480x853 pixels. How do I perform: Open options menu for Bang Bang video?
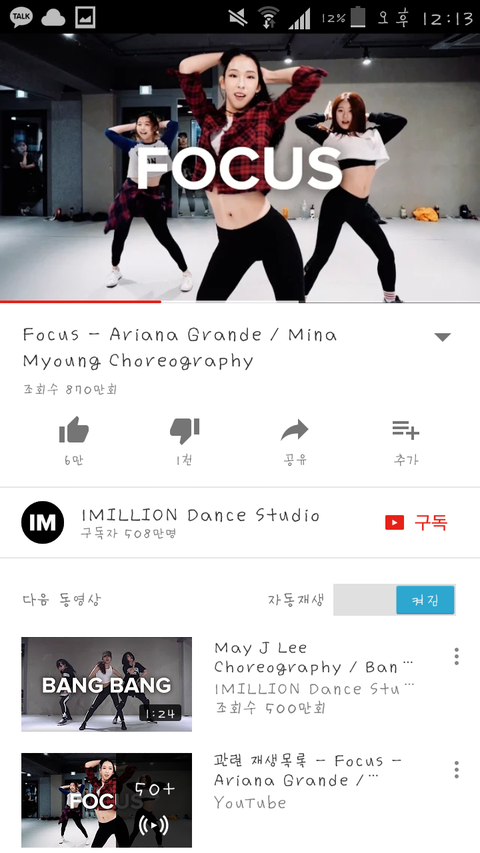[x=457, y=657]
